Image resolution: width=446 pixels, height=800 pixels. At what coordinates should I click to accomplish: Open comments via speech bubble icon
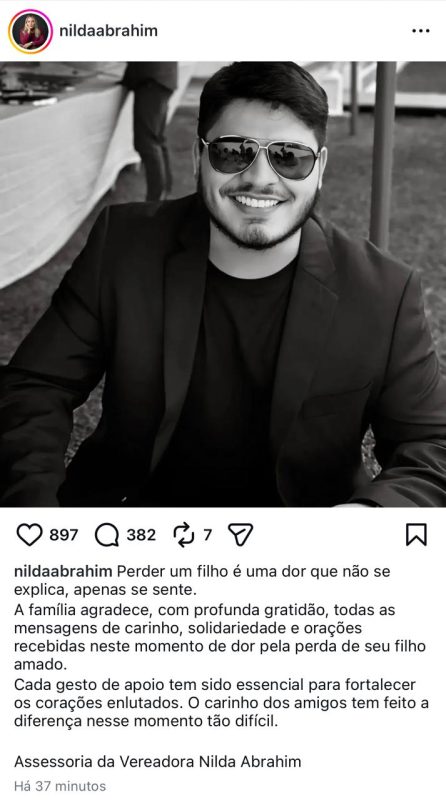click(107, 535)
